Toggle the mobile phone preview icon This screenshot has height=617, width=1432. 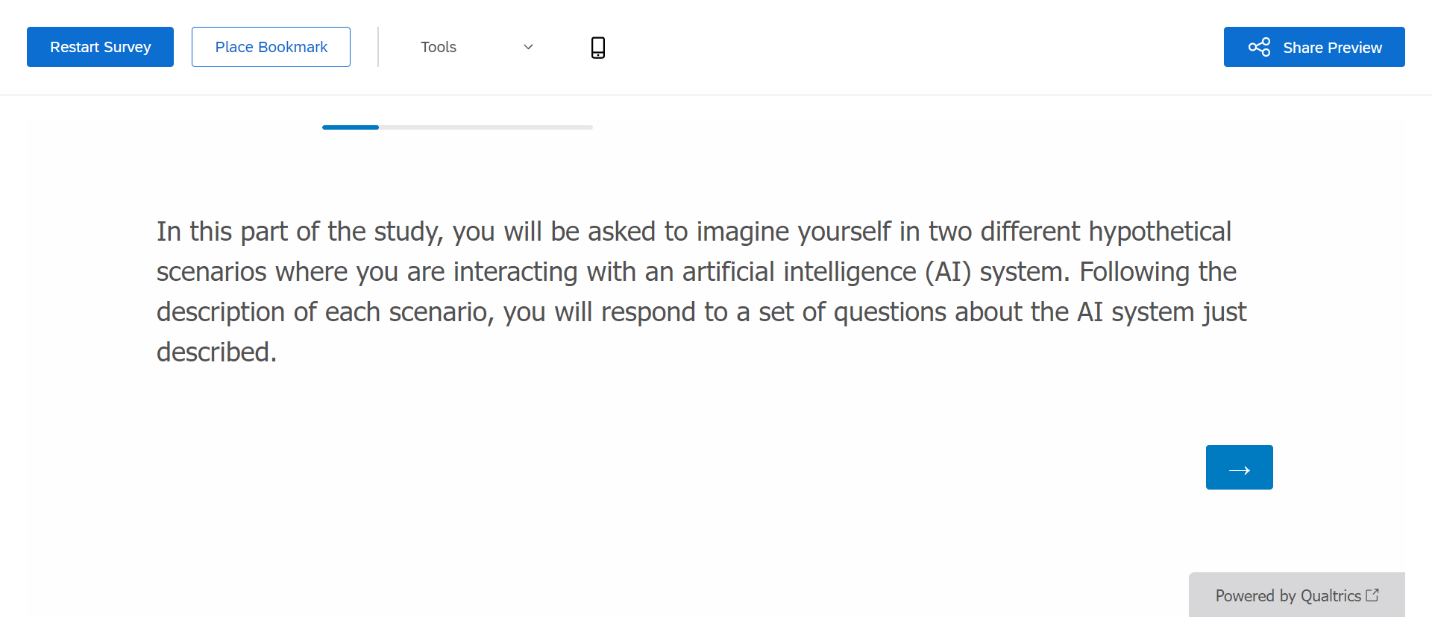(598, 47)
